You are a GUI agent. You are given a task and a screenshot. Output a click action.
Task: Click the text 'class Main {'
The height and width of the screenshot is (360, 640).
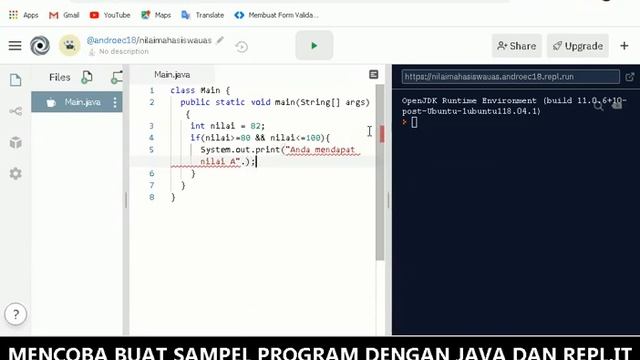pos(200,90)
